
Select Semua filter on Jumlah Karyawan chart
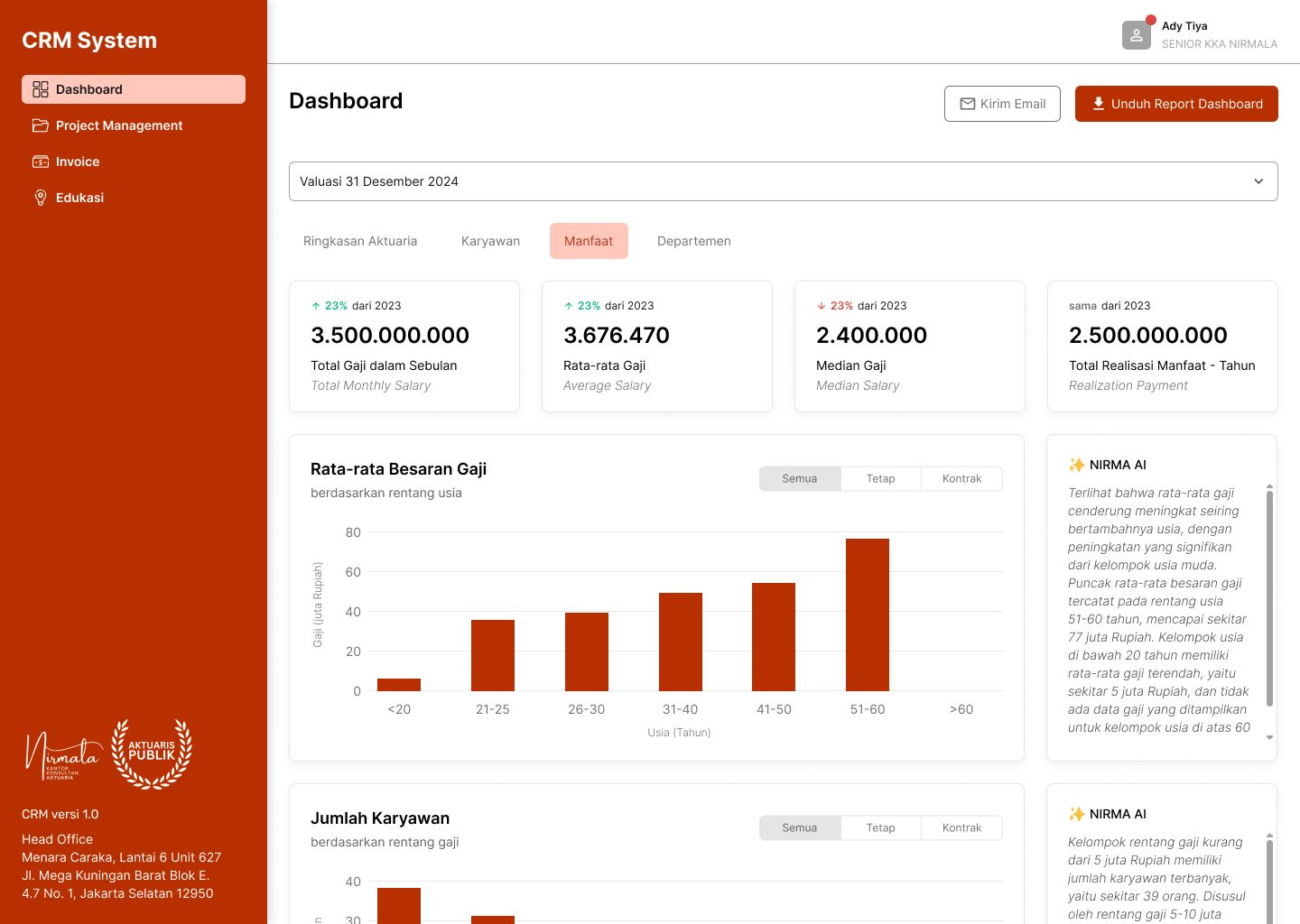click(x=799, y=827)
